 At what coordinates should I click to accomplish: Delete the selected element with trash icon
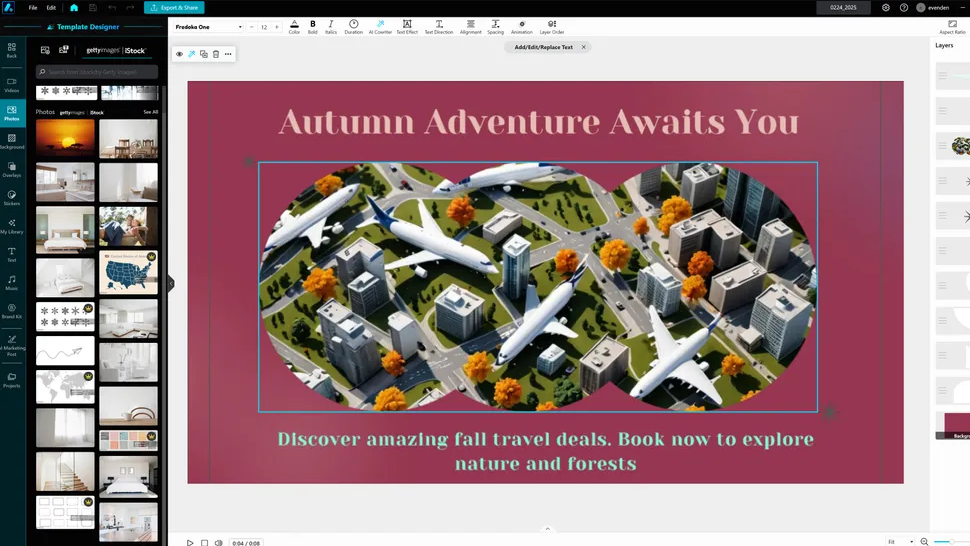pyautogui.click(x=216, y=54)
